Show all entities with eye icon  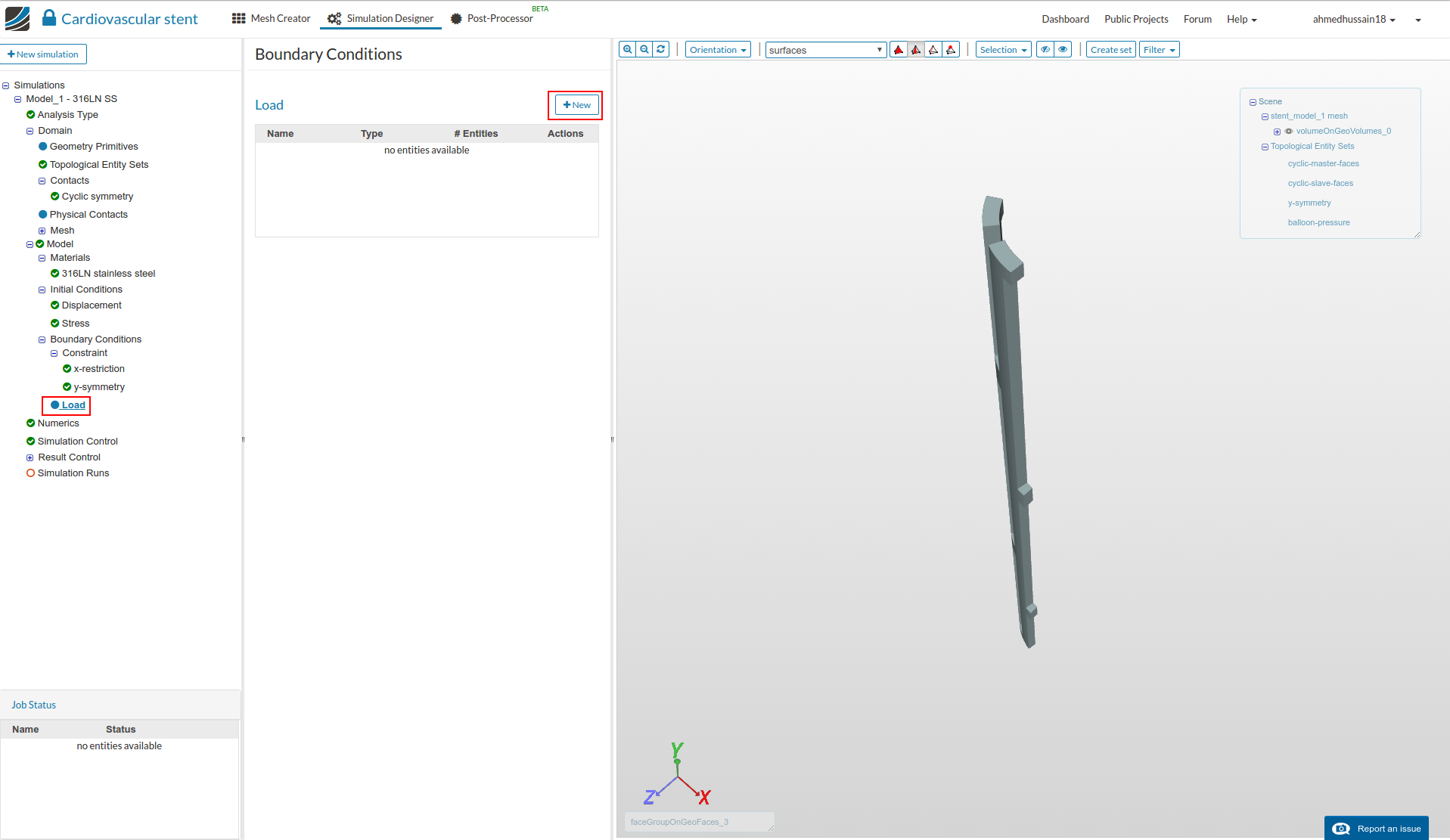(1063, 50)
